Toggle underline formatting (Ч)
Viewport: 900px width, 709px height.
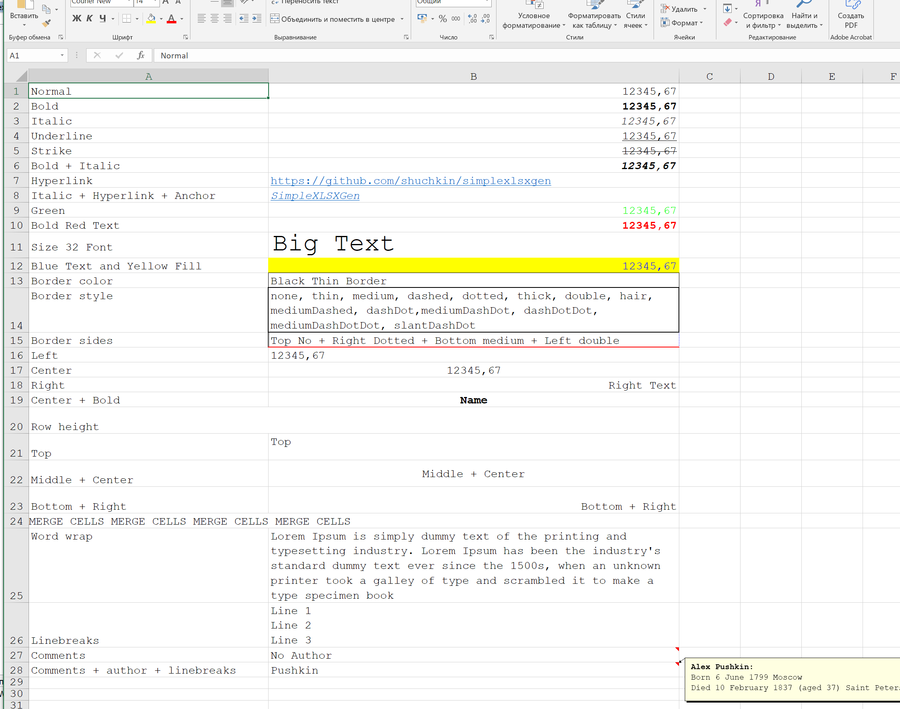pos(102,19)
